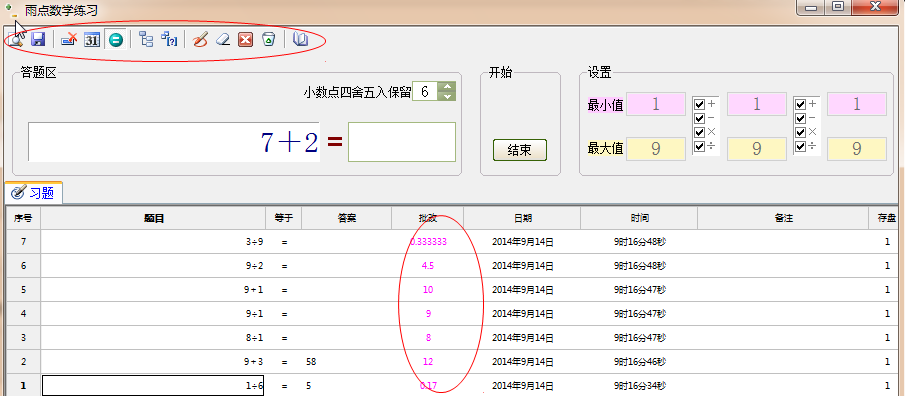Toggle the teal equals-sign round icon
This screenshot has width=905, height=396.
point(116,40)
